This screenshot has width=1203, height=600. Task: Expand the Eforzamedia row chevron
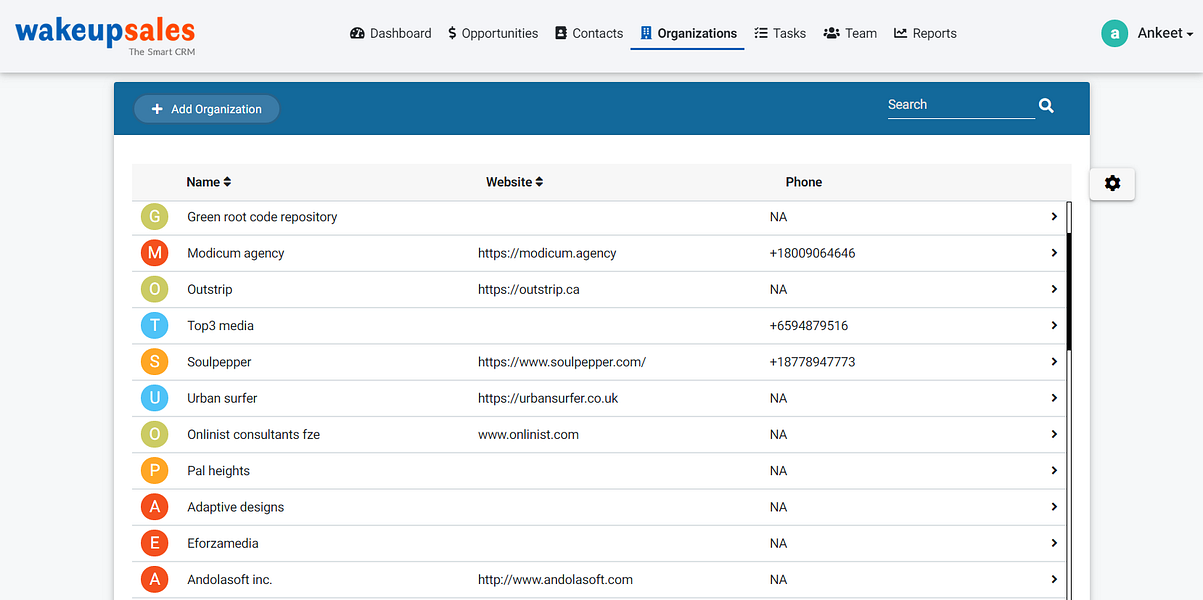pos(1054,543)
